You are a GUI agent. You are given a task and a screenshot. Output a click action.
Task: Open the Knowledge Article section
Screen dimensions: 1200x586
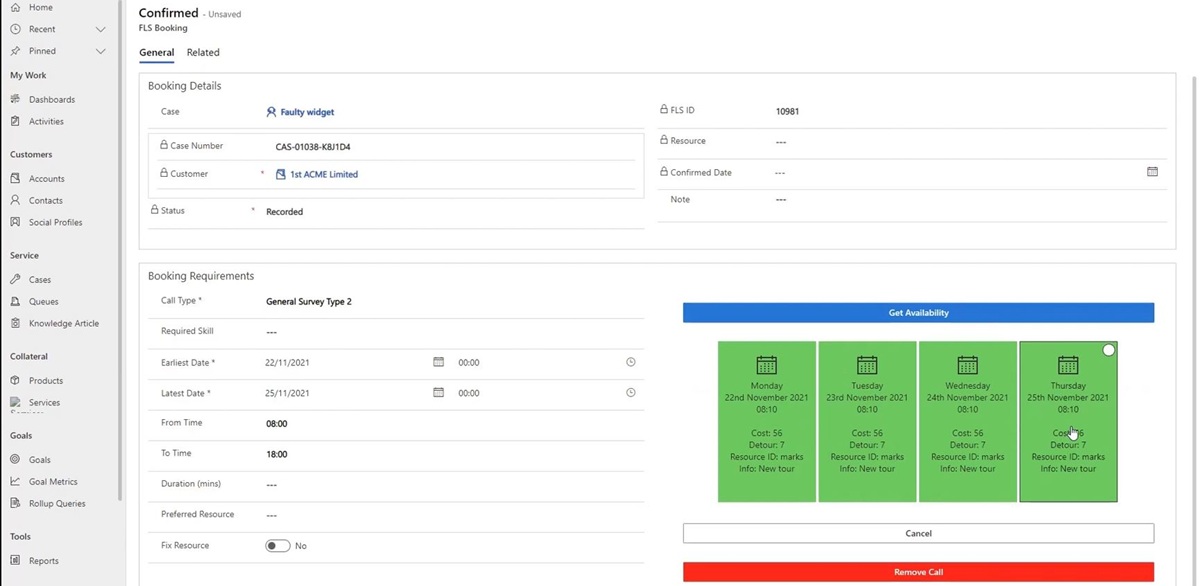(62, 323)
